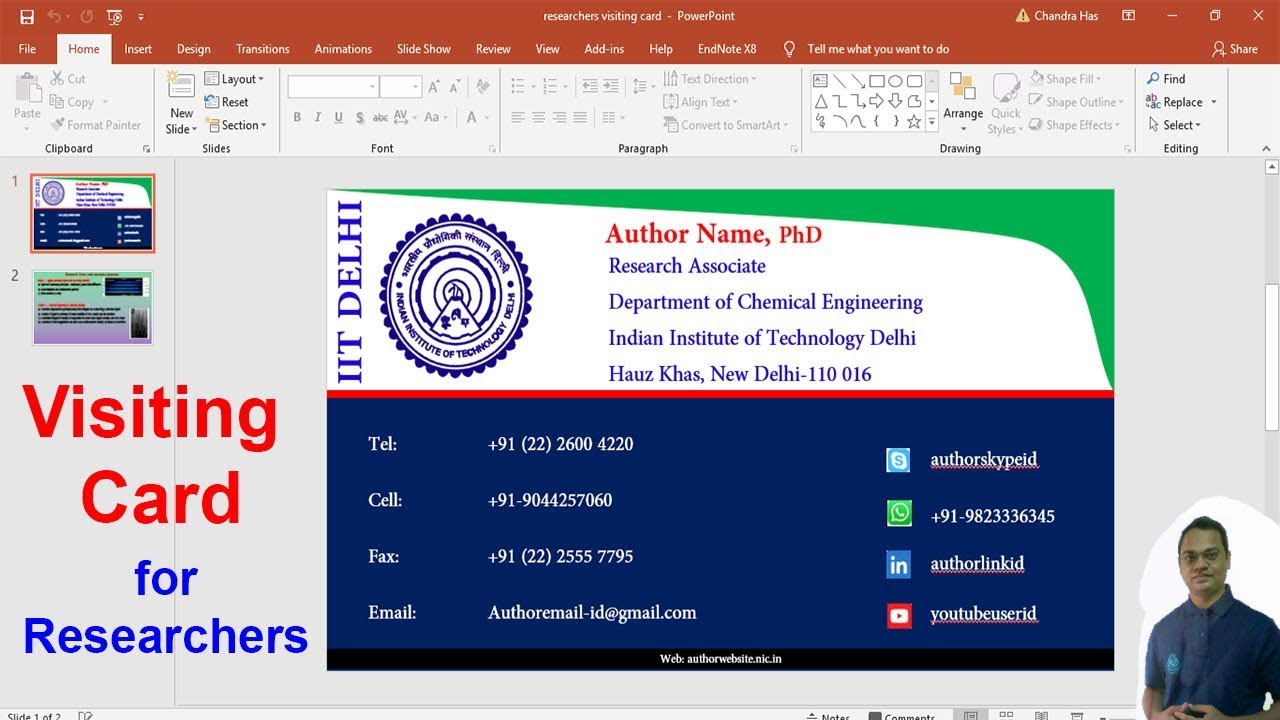1280x720 pixels.
Task: Open Quick Styles
Action: [x=1005, y=103]
